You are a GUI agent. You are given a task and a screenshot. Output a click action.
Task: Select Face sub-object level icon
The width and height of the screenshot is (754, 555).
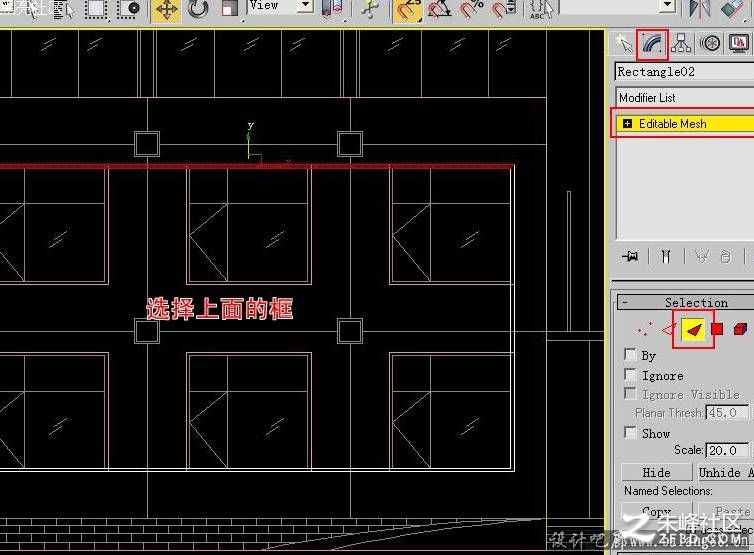pos(693,329)
